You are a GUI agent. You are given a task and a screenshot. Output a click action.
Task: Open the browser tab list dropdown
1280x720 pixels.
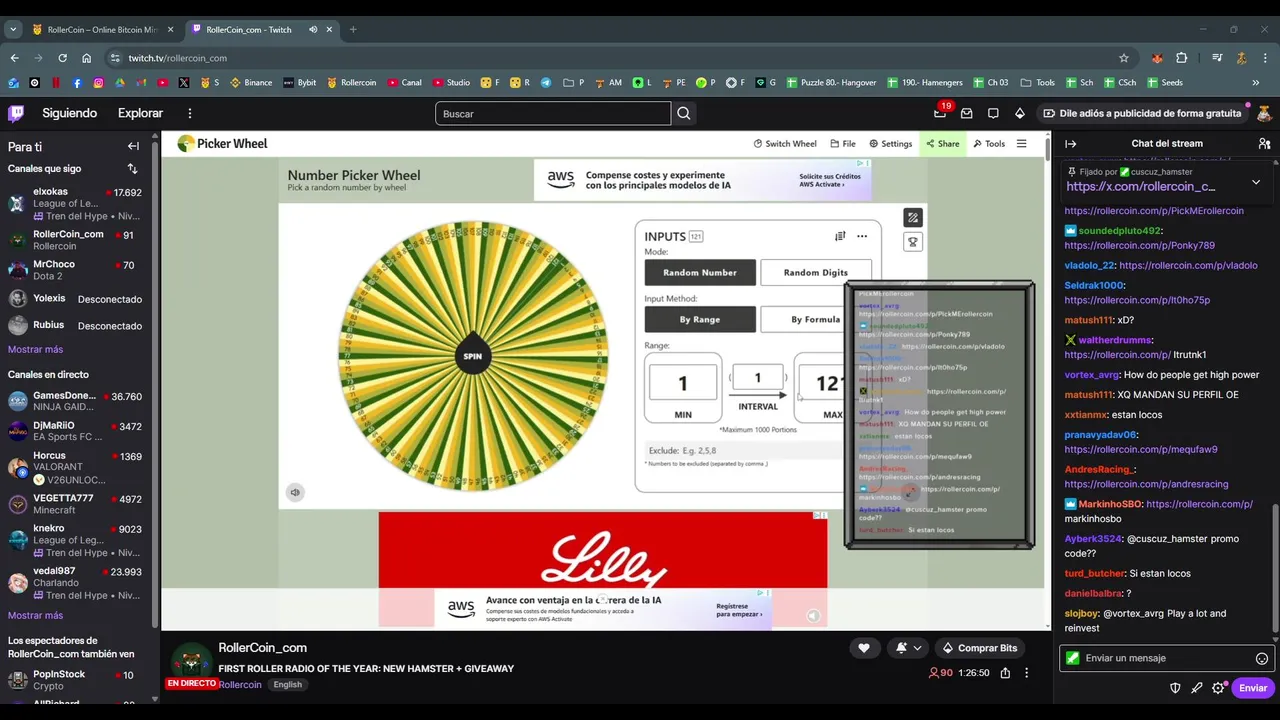(13, 30)
